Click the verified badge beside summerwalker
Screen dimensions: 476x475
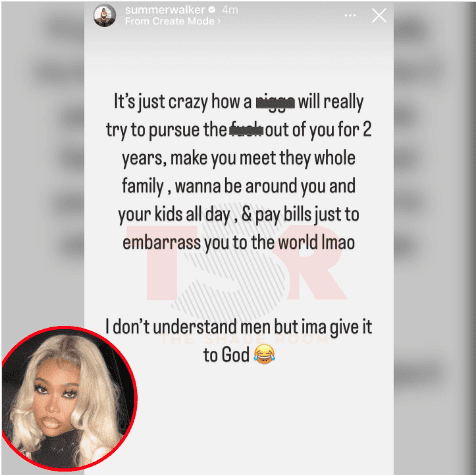click(212, 10)
